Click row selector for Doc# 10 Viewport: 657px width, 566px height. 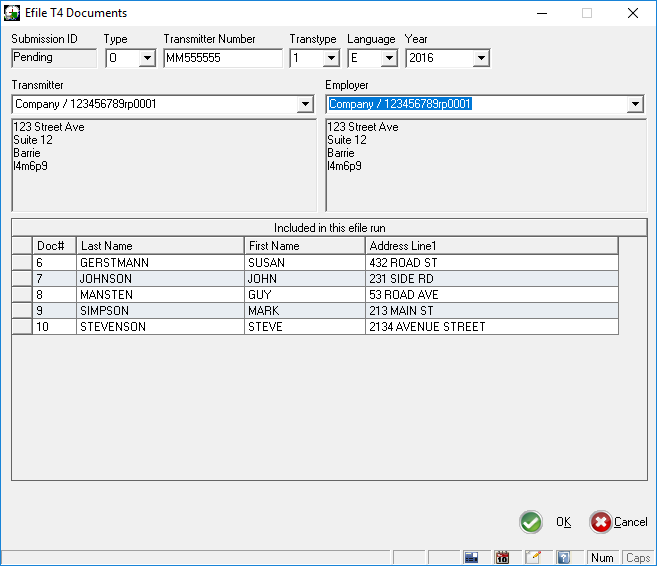[x=22, y=327]
